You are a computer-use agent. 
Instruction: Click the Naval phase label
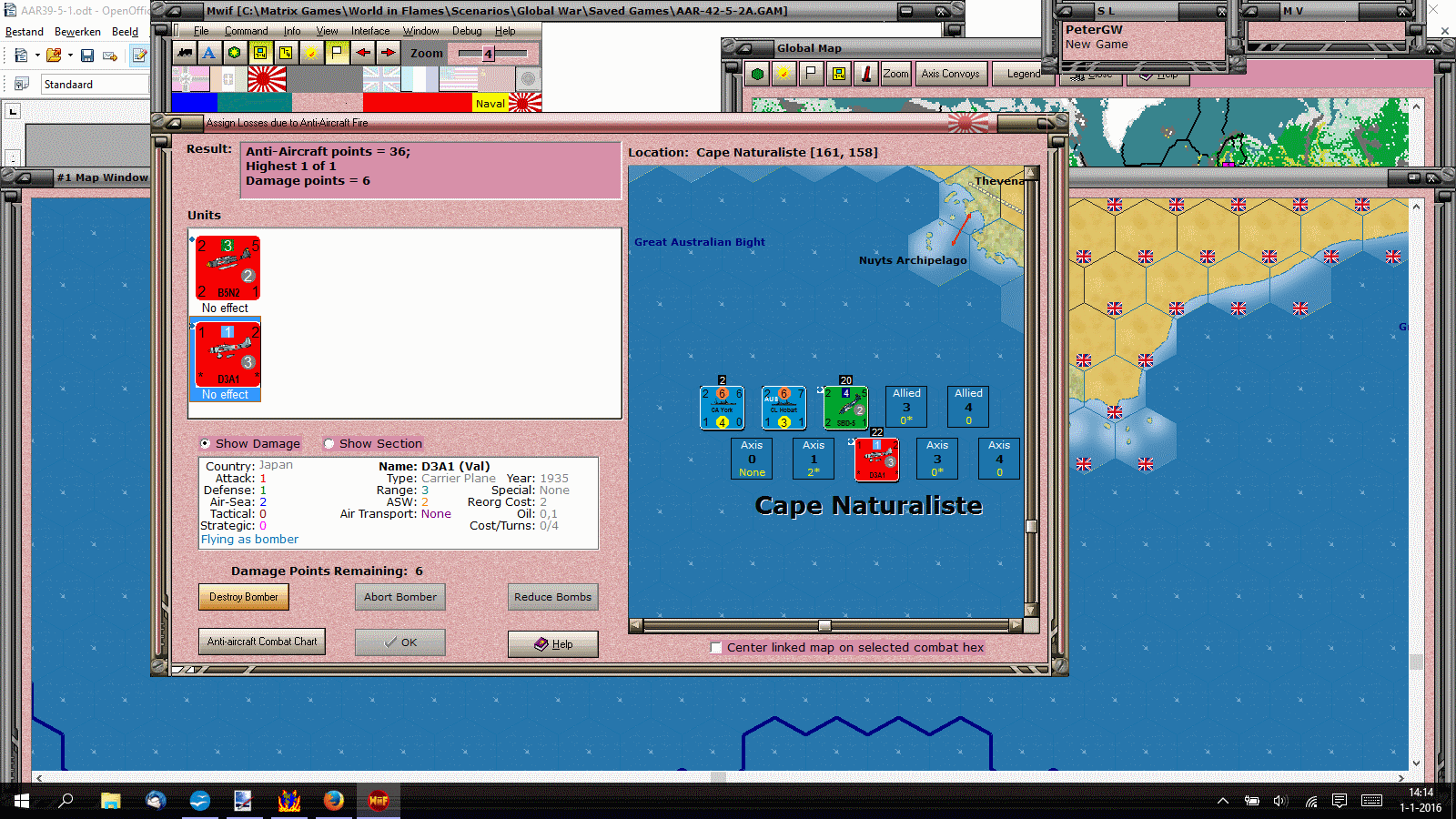click(x=490, y=104)
